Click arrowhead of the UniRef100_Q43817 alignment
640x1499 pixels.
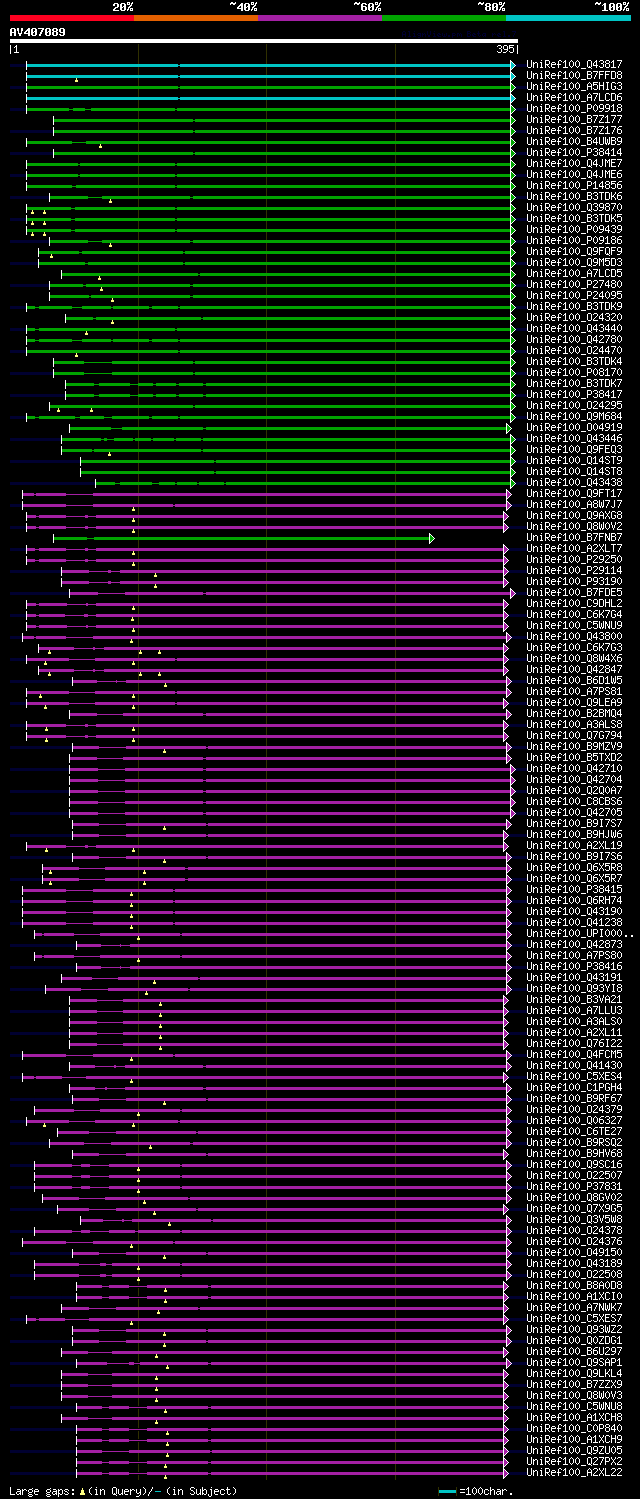pos(513,65)
